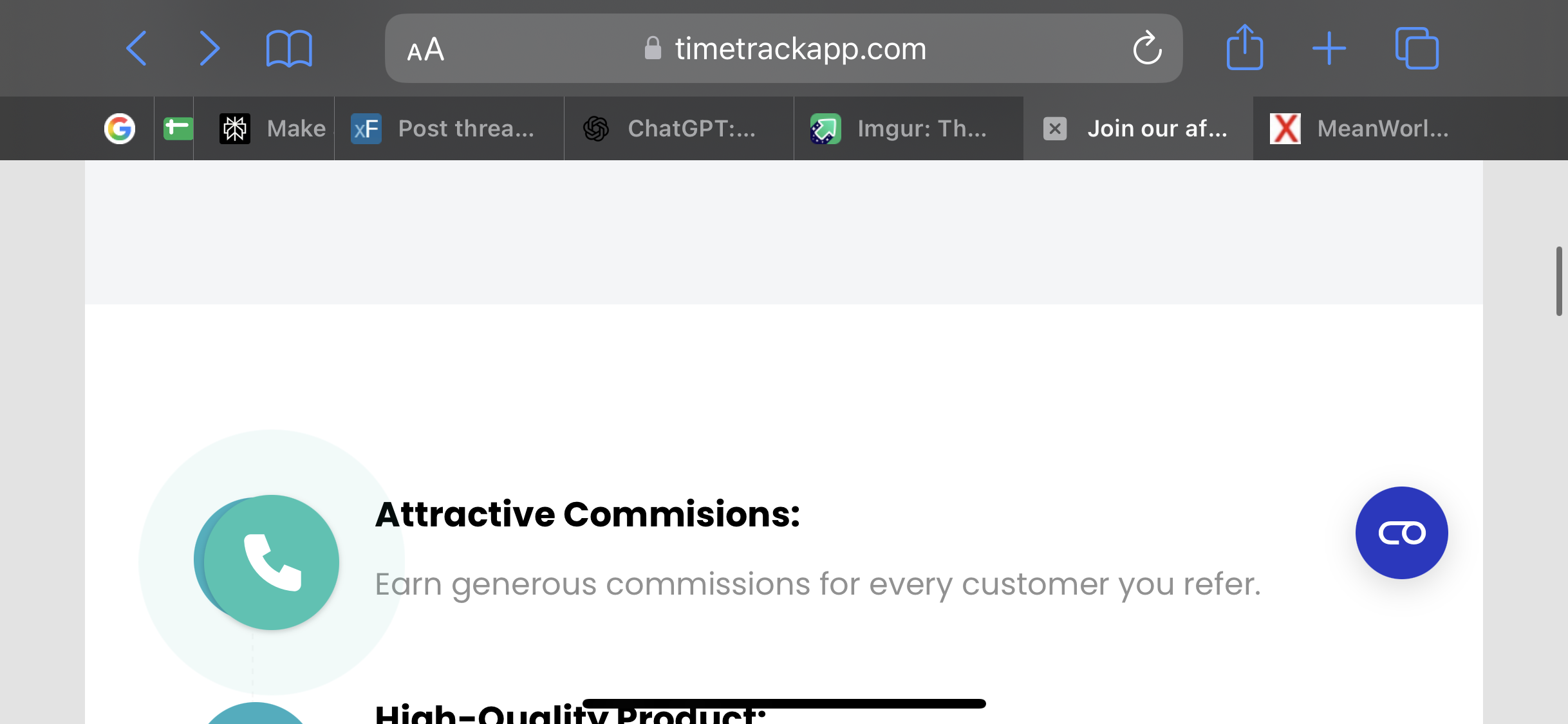
Task: Open the blue floating chat widget
Action: click(x=1401, y=533)
